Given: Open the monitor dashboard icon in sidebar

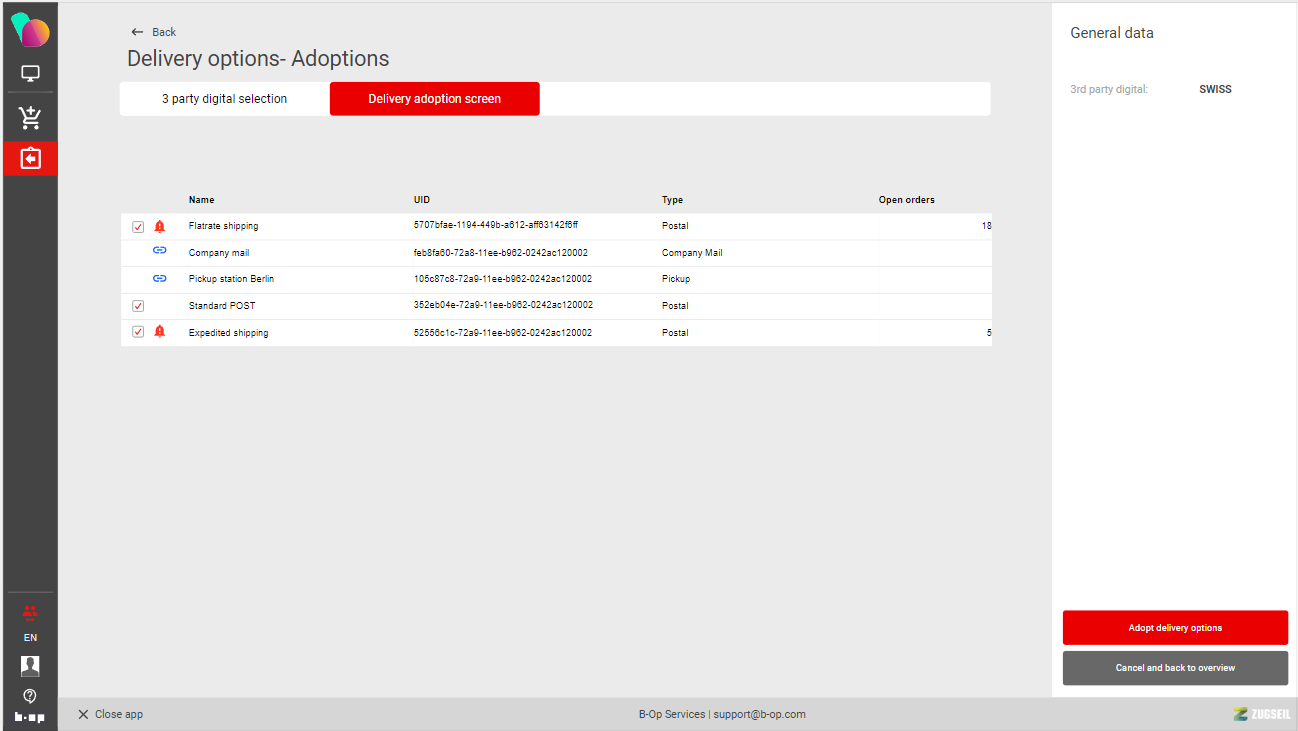Looking at the screenshot, I should coord(30,74).
